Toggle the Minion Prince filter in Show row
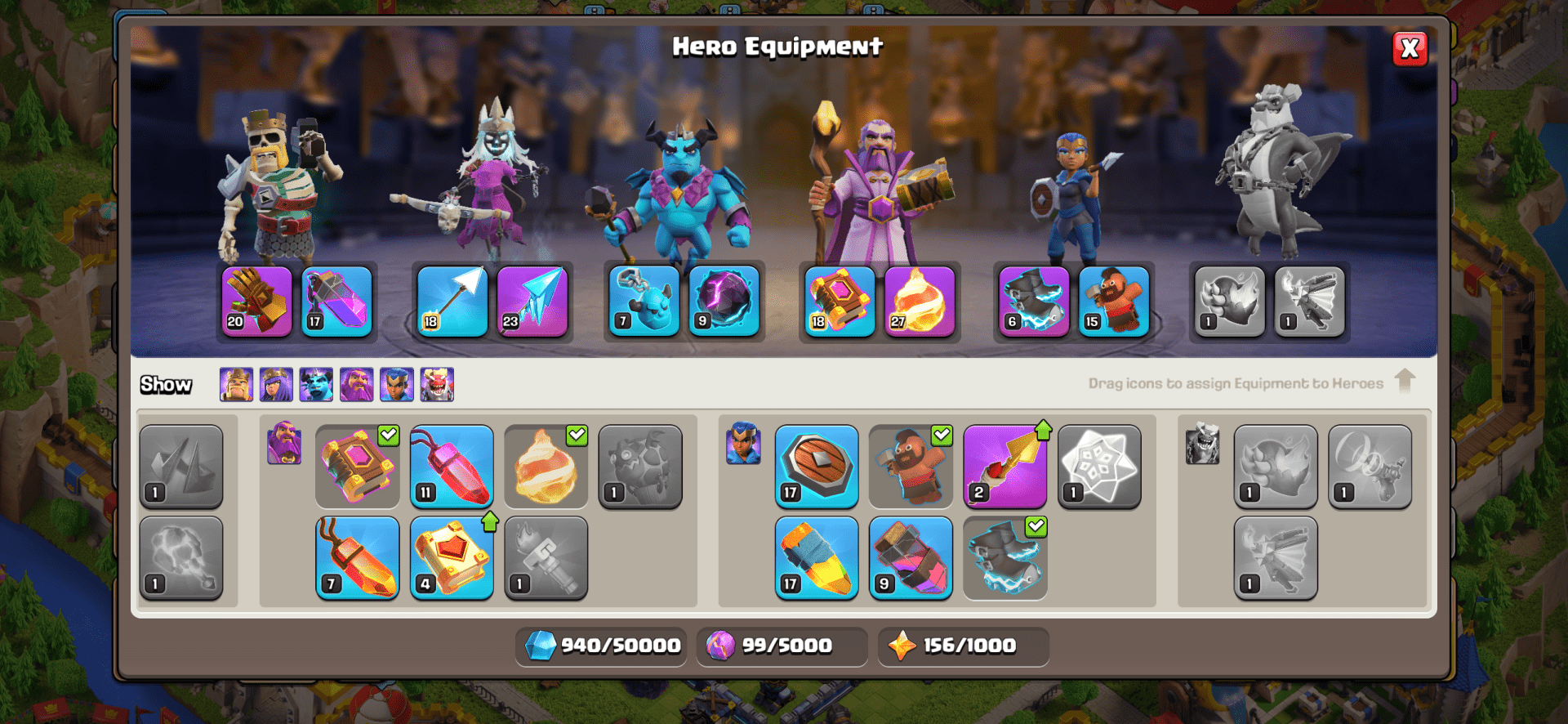Screen dimensions: 1568x724 click(316, 384)
